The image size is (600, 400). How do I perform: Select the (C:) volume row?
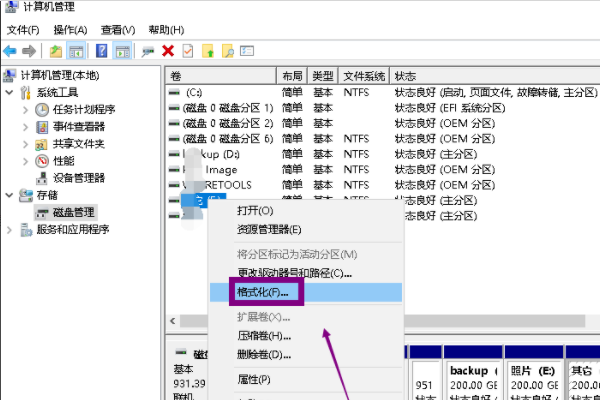tap(383, 93)
